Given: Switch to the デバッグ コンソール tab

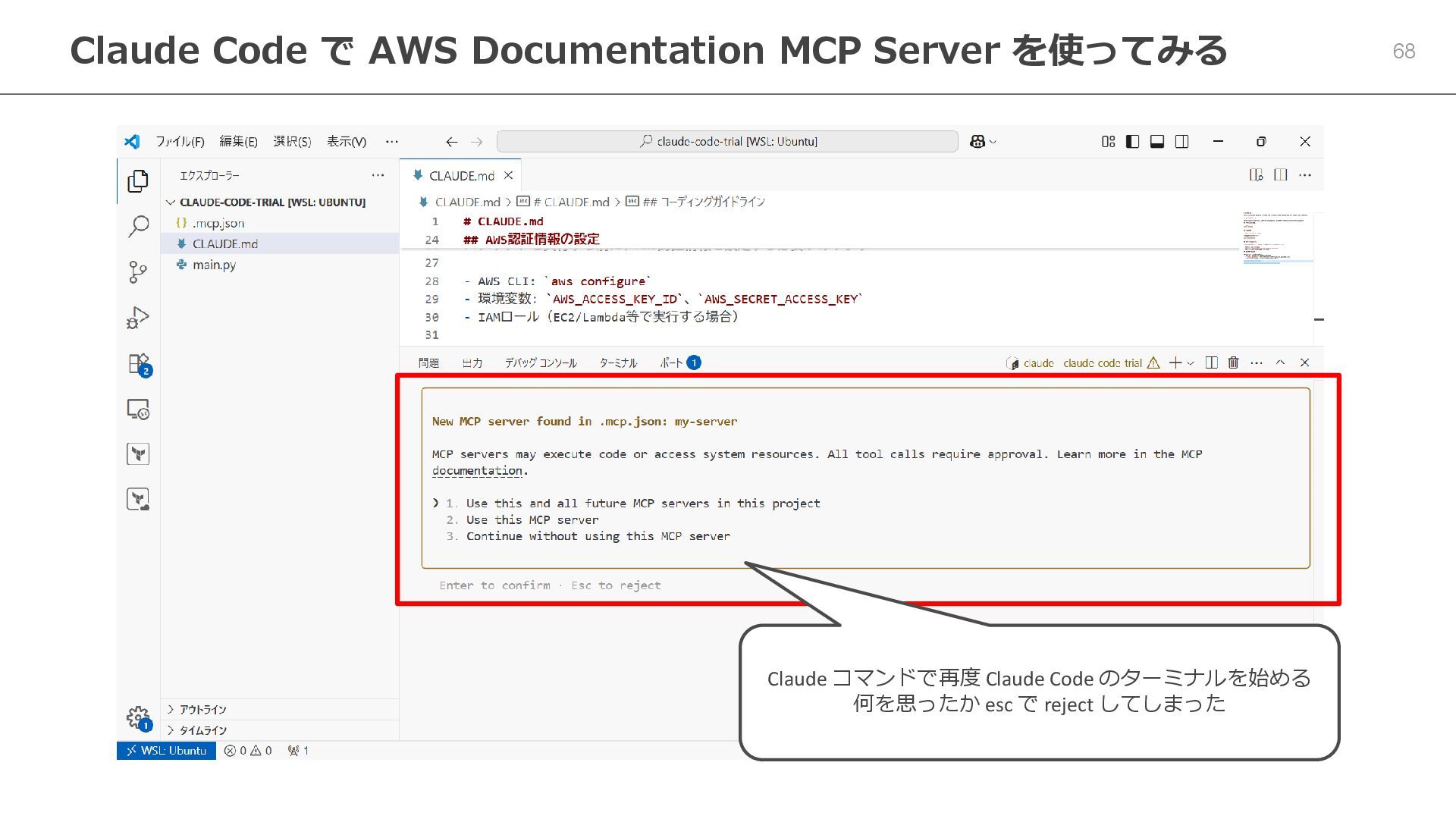Looking at the screenshot, I should tap(541, 363).
